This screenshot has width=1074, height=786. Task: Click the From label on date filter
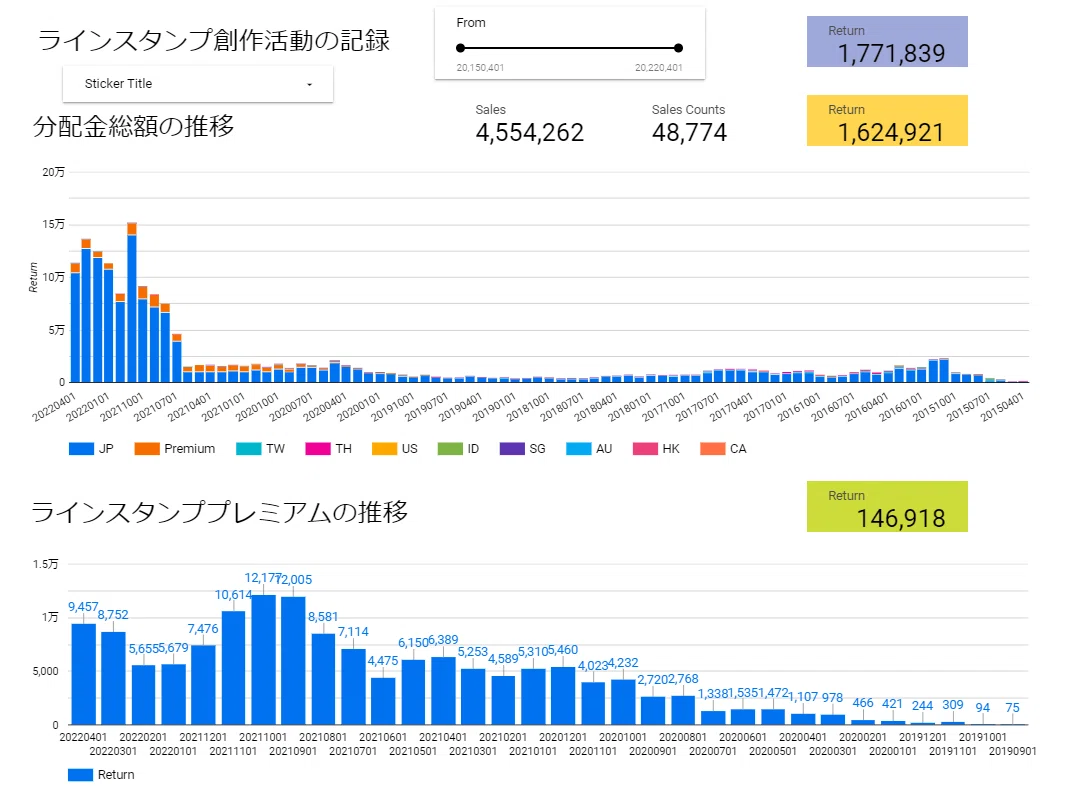tap(471, 23)
